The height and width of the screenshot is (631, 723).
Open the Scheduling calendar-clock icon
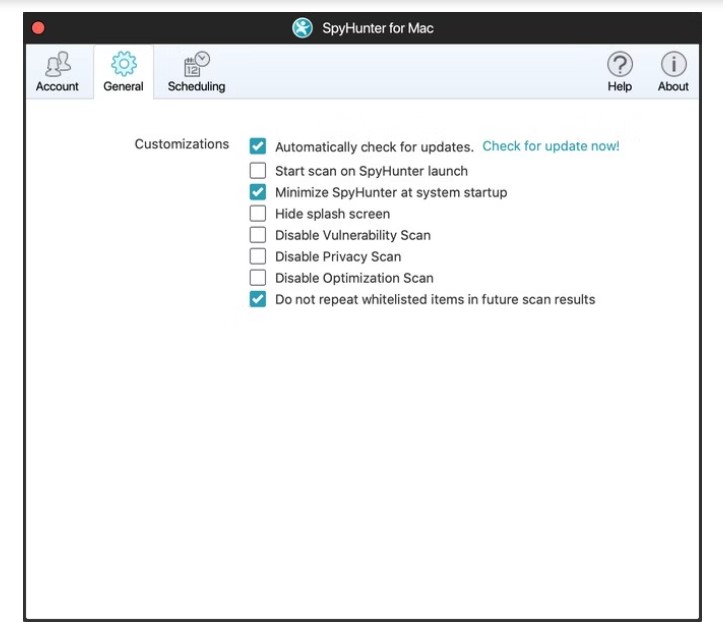point(196,64)
